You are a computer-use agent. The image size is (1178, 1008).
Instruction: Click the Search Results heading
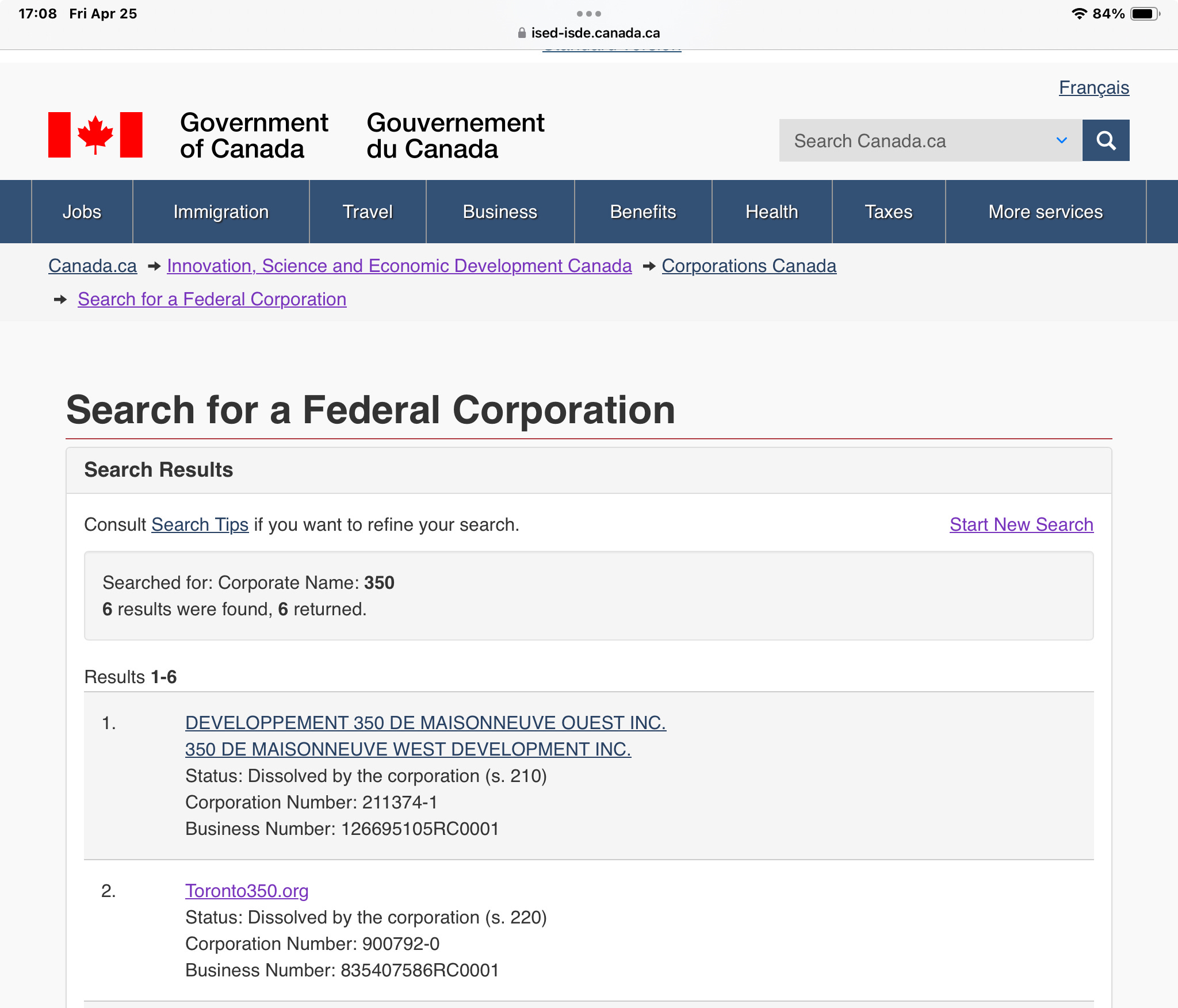click(159, 470)
